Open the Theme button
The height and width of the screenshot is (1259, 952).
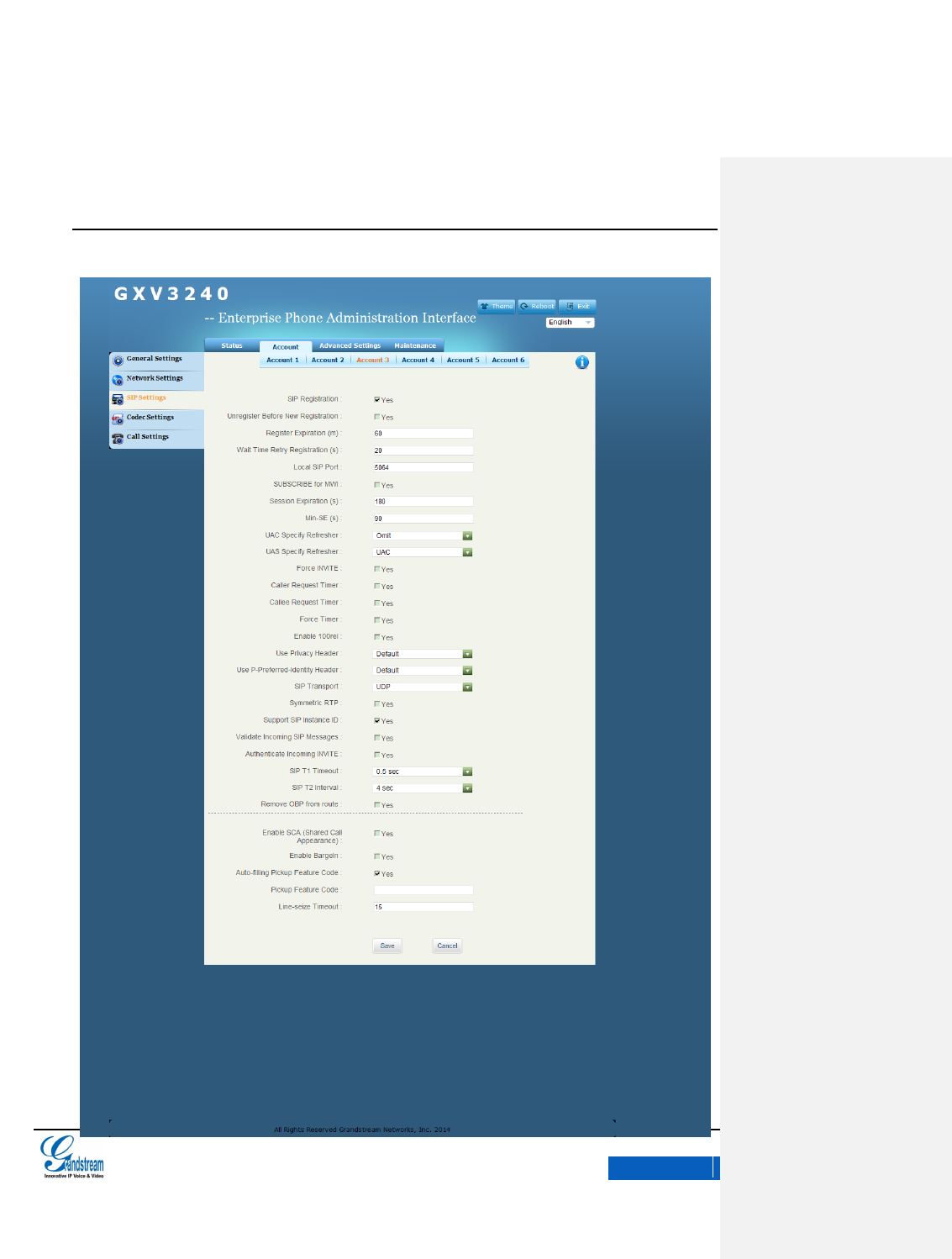pos(497,306)
